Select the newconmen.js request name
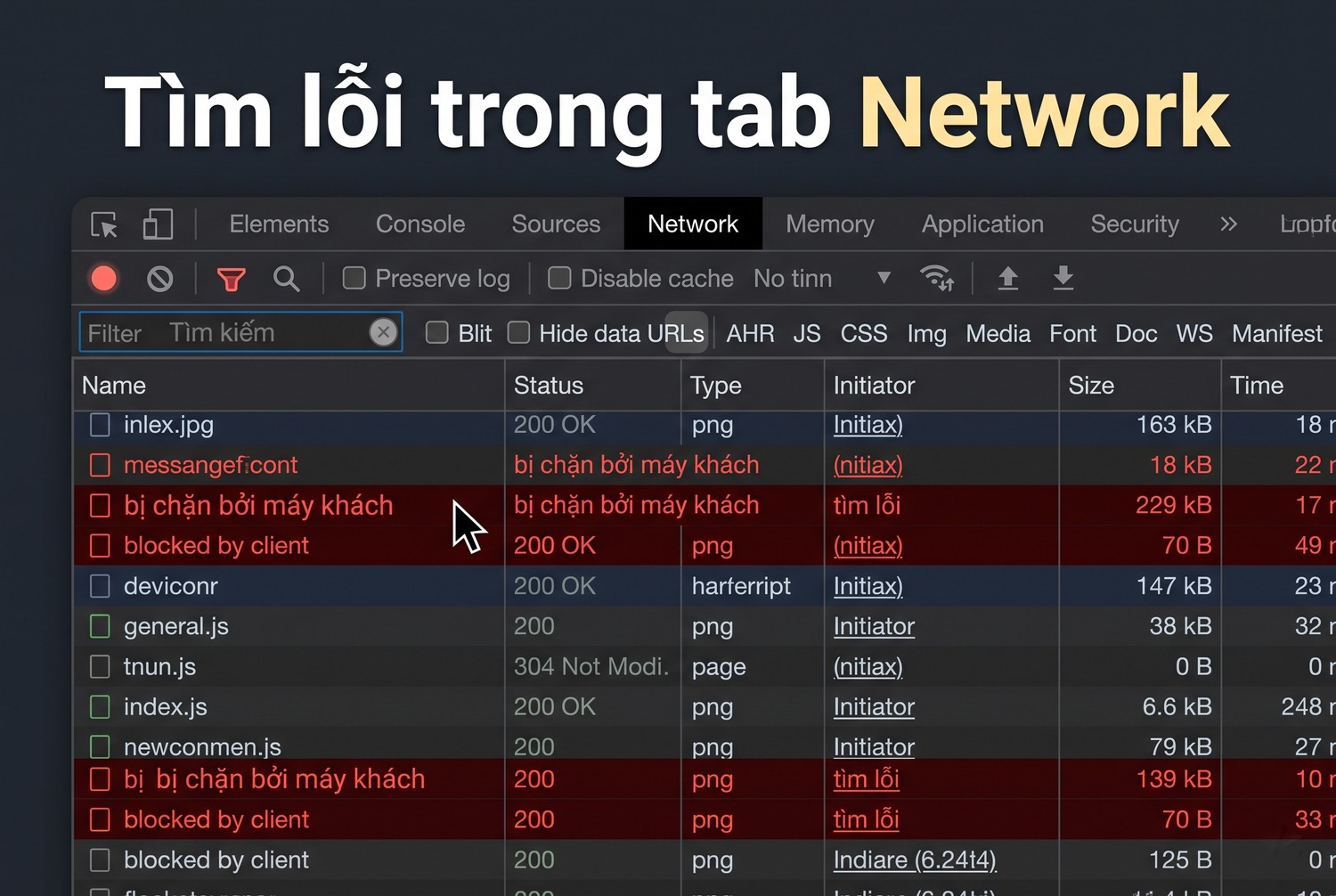1336x896 pixels. 202,747
